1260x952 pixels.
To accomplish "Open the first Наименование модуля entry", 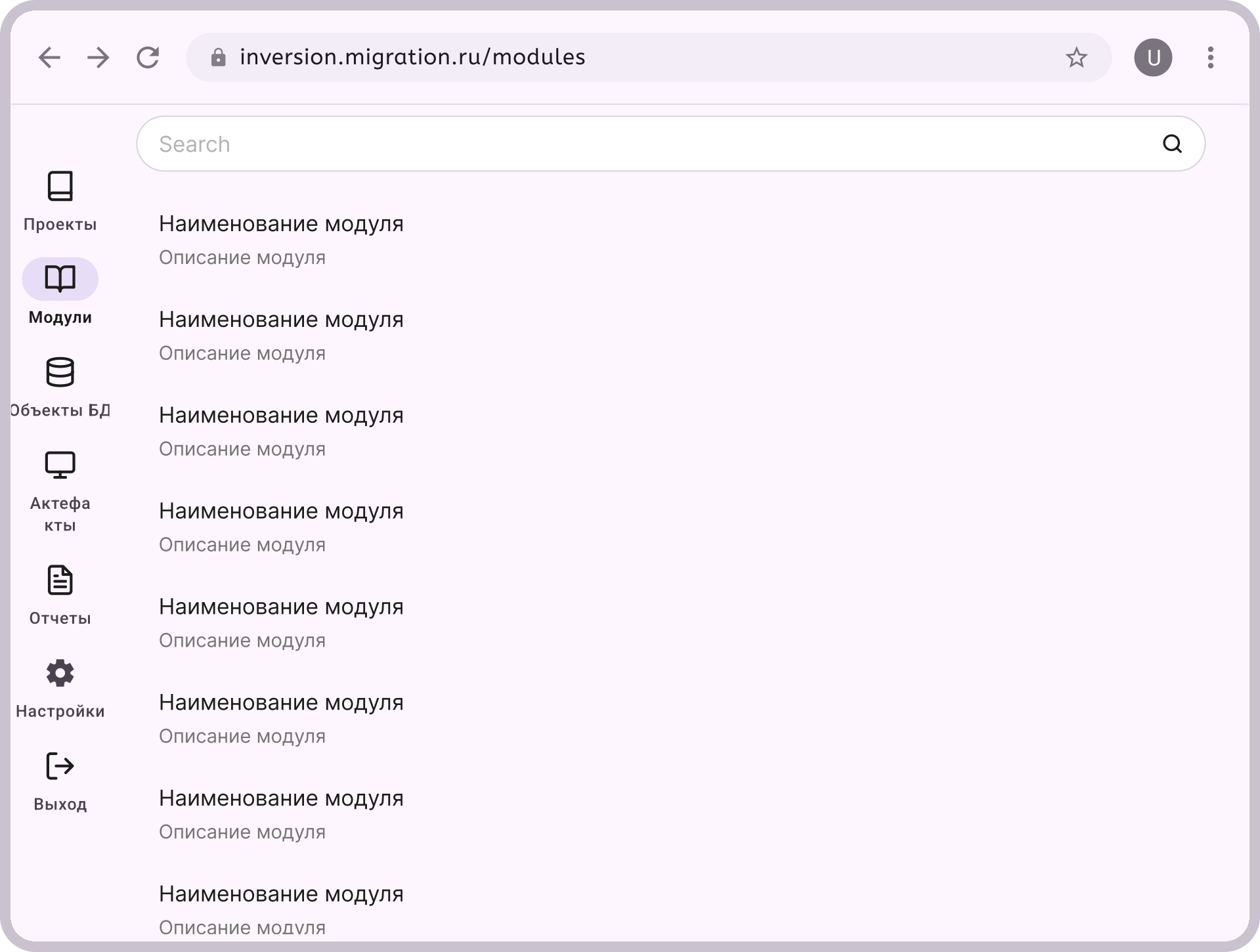I will 282,224.
